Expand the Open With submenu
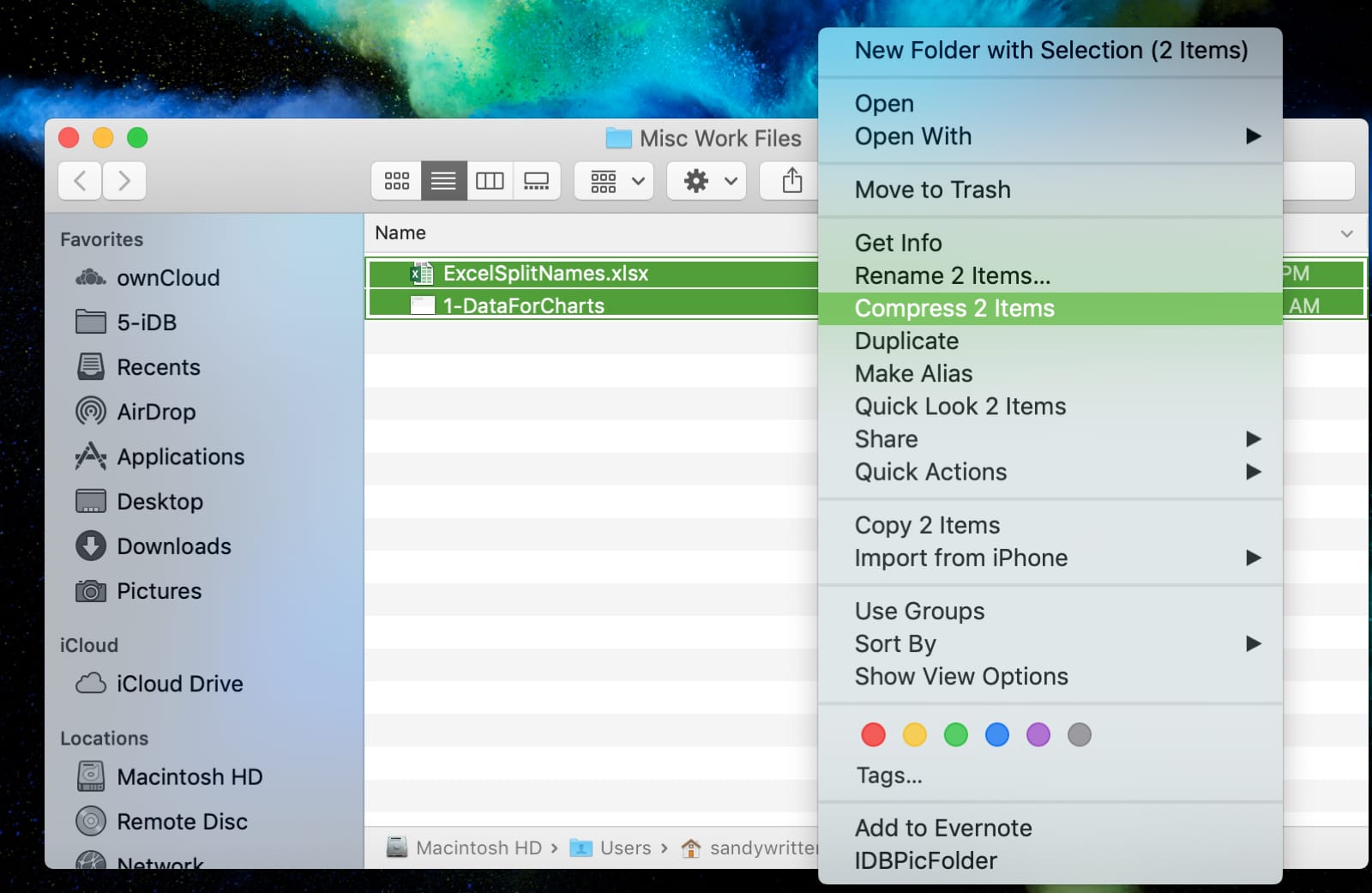Image resolution: width=1372 pixels, height=893 pixels. click(912, 136)
